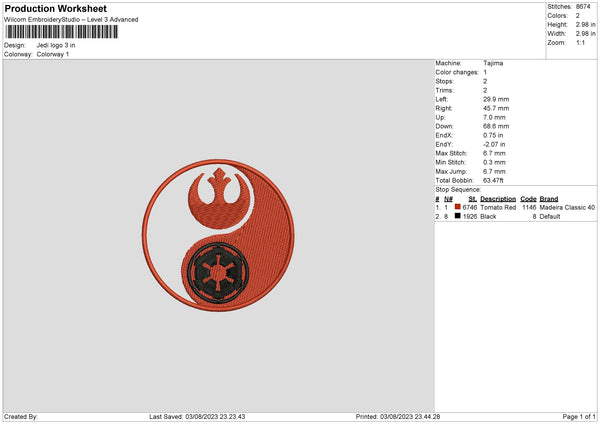Click thread code cell '1146'
Viewport: 600px width, 424px height.
pos(529,207)
